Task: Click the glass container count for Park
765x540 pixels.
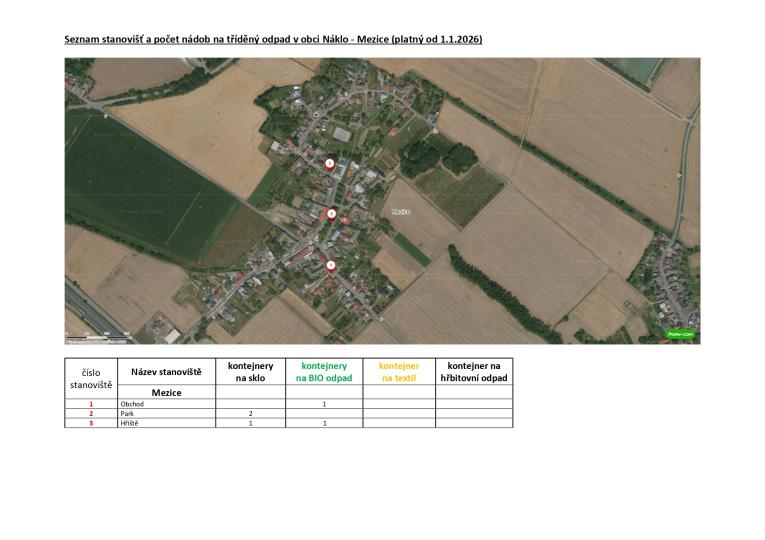Action: click(250, 413)
